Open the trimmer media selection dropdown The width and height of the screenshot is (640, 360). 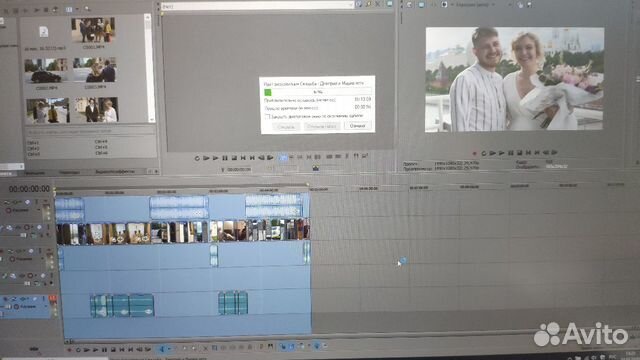tap(351, 5)
